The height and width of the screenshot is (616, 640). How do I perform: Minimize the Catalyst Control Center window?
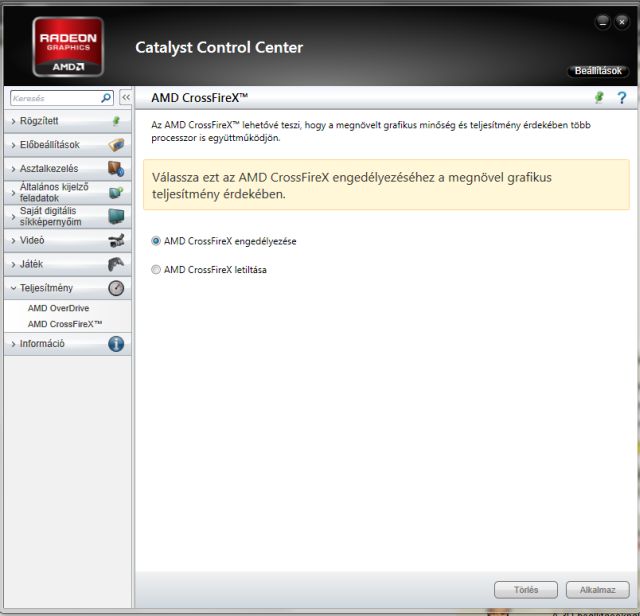[x=602, y=22]
